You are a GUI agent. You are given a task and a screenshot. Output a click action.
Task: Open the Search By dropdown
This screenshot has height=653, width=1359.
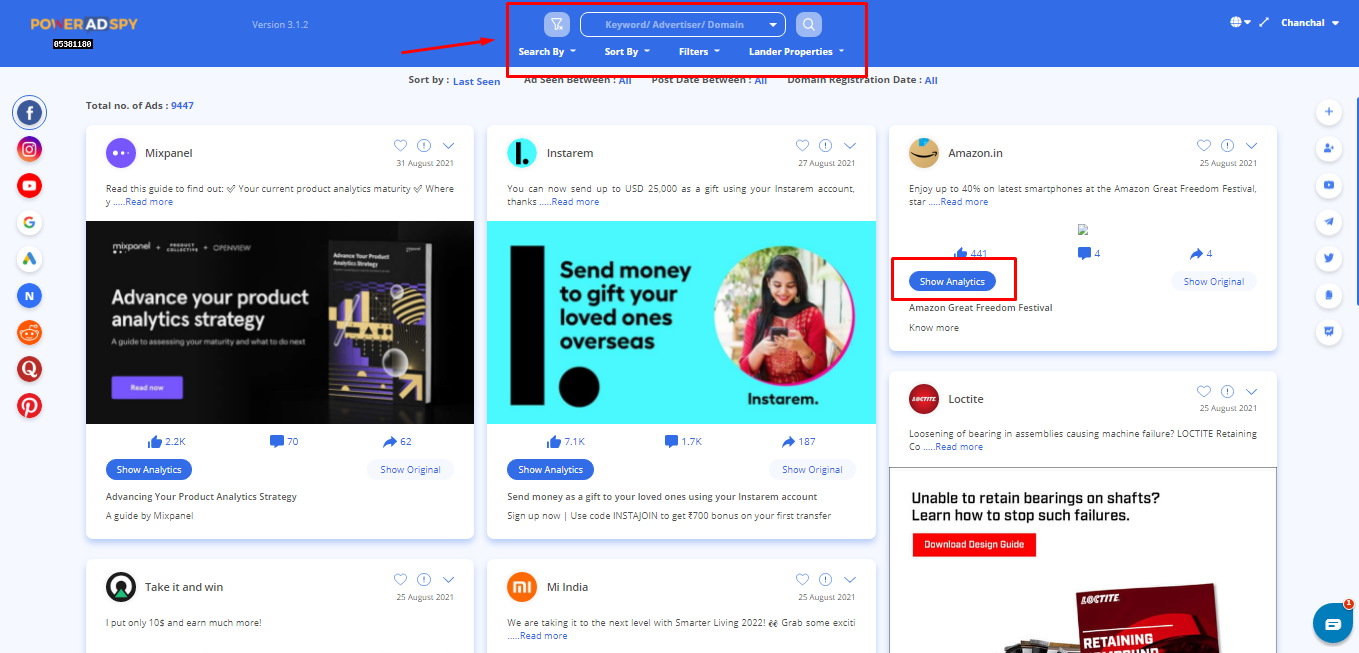(x=547, y=51)
